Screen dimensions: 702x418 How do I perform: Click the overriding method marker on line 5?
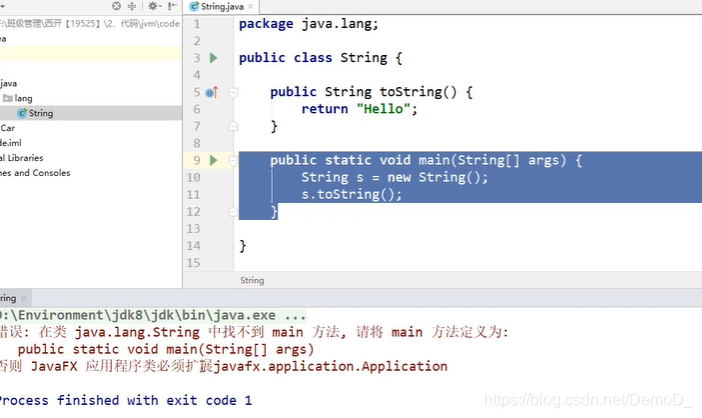212,92
